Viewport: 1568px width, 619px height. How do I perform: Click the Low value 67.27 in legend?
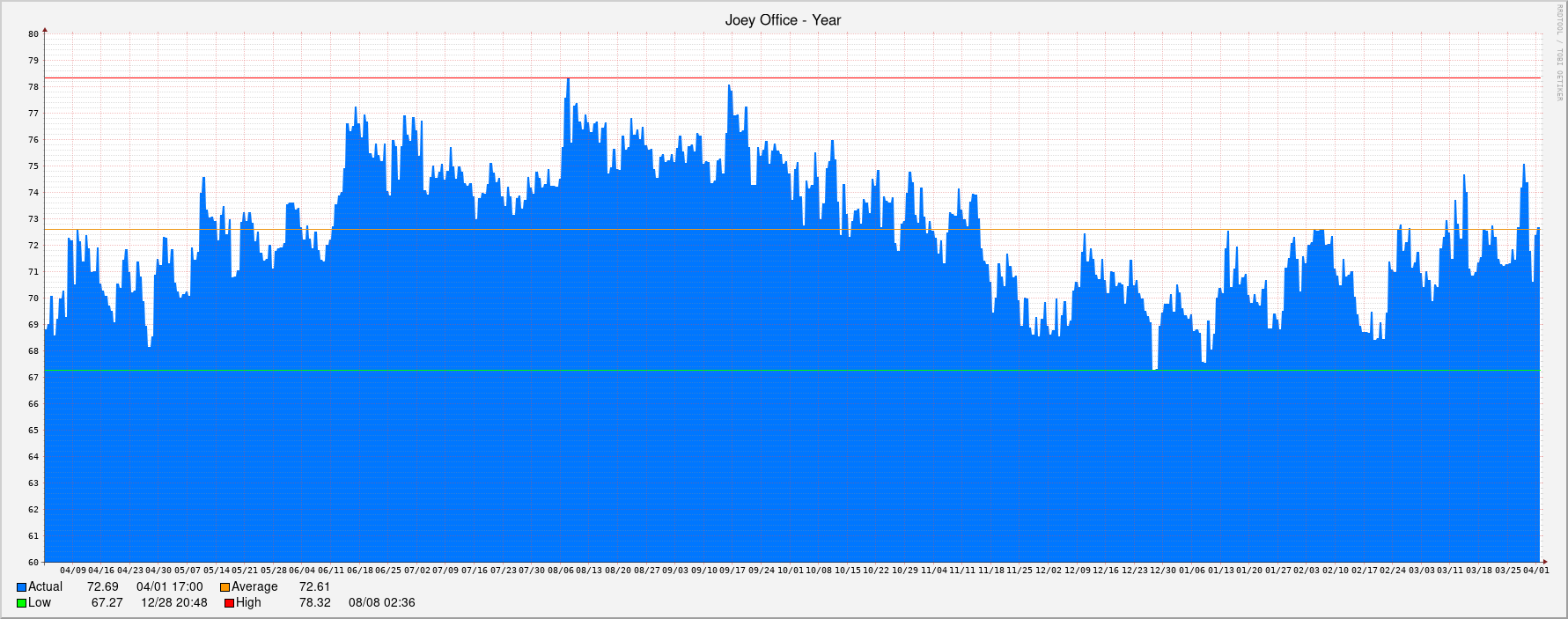point(107,603)
